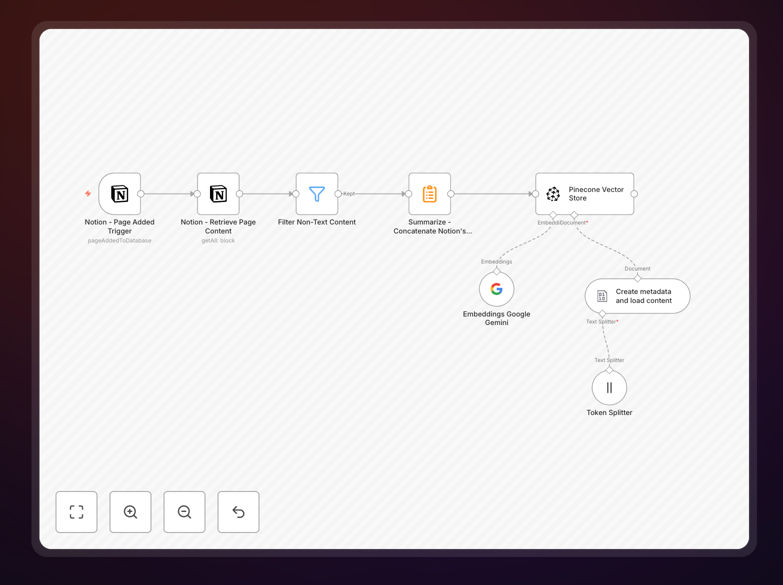Open the Summarize Concatenate clipboard node
This screenshot has width=783, height=585.
click(429, 194)
